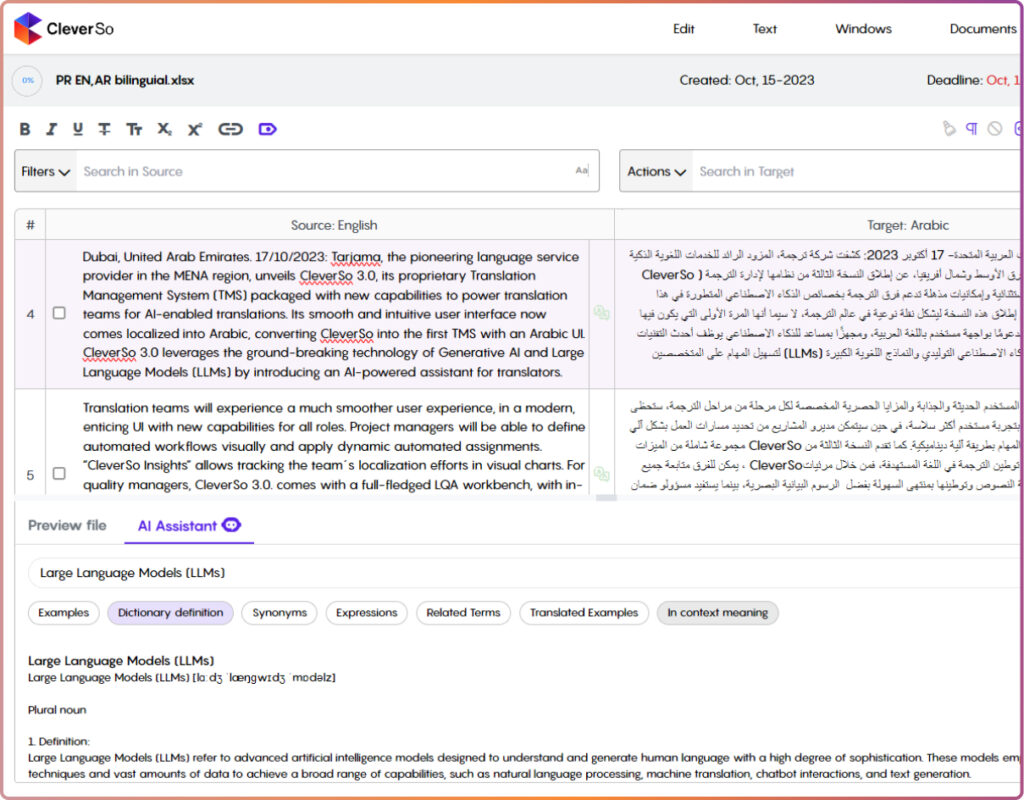Viewport: 1024px width, 800px height.
Task: Apply underline formatting
Action: tap(77, 129)
